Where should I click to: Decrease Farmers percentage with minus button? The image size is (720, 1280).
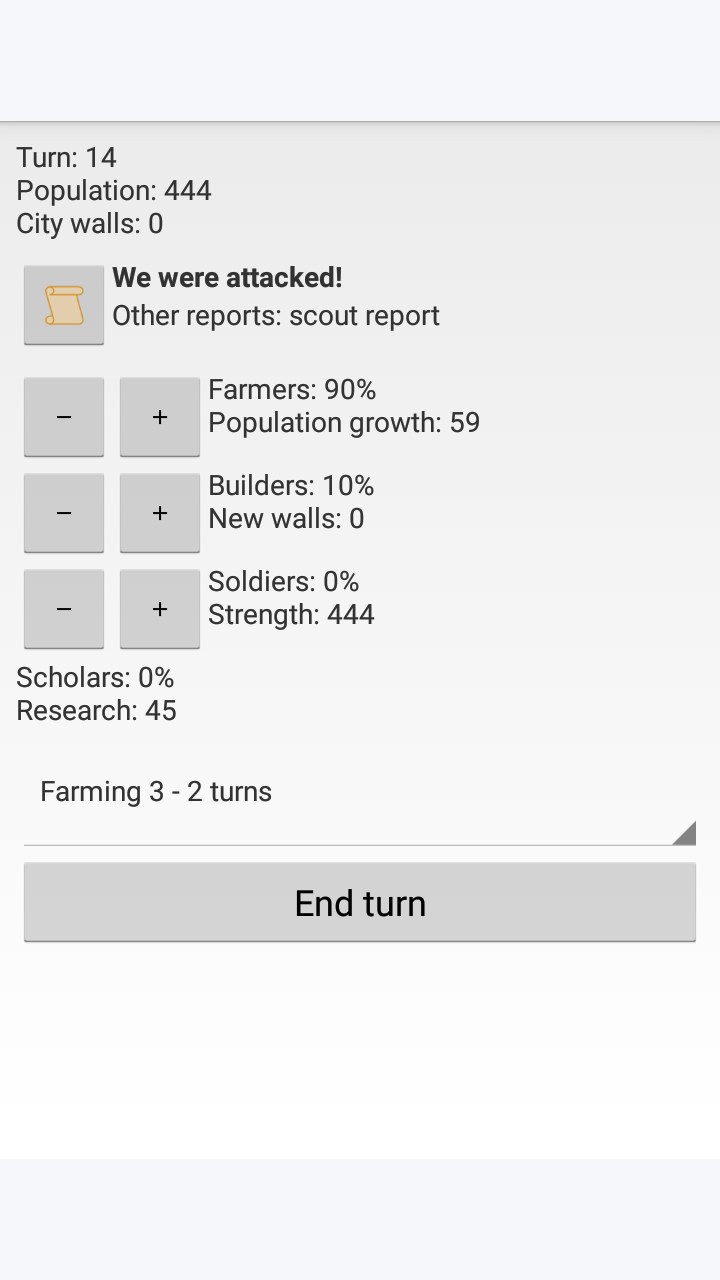coord(64,417)
